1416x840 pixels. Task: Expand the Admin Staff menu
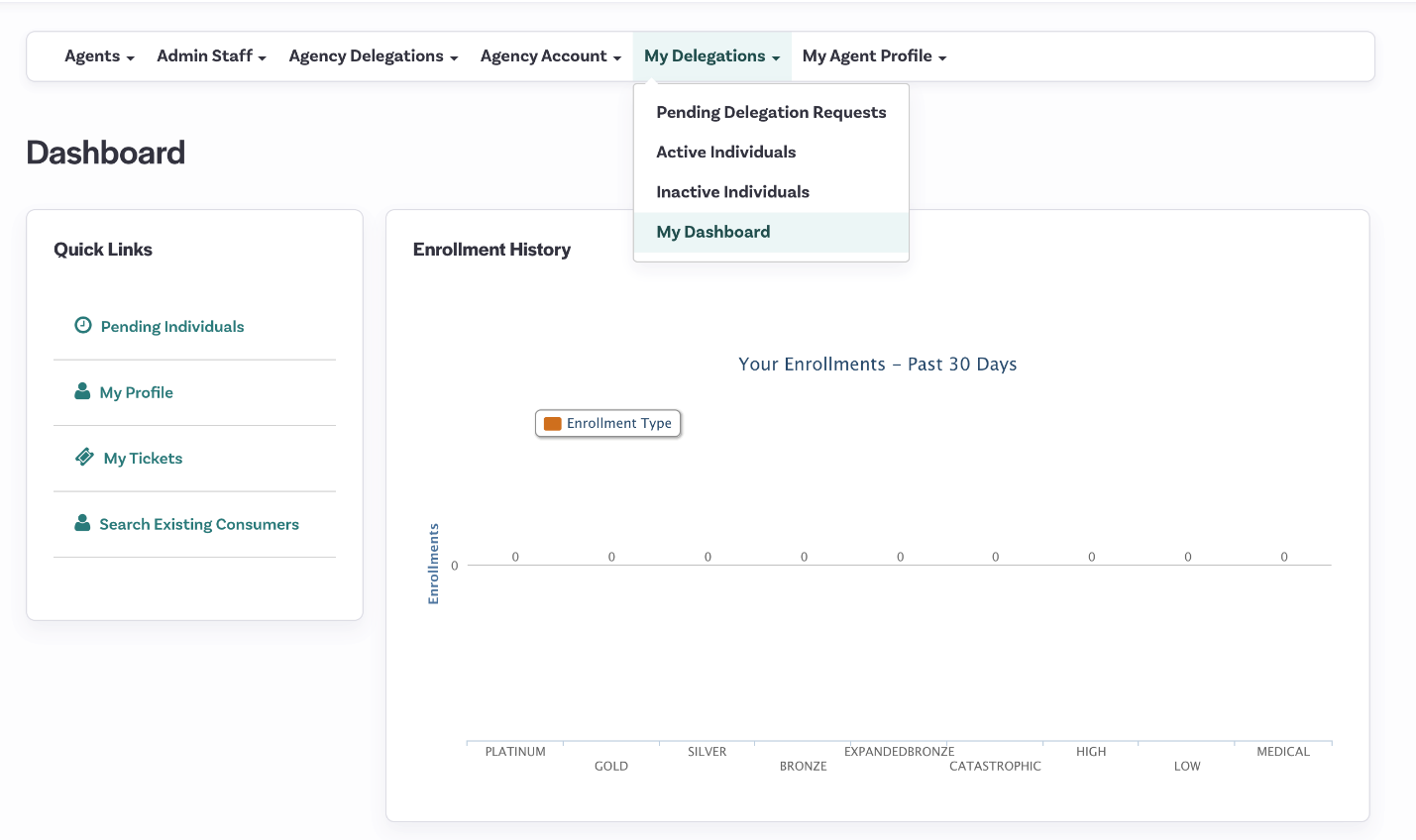211,56
